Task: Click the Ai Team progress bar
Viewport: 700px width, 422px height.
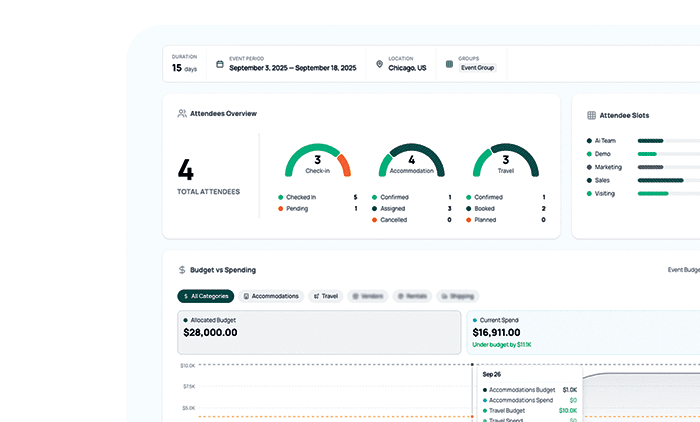Action: (x=669, y=141)
